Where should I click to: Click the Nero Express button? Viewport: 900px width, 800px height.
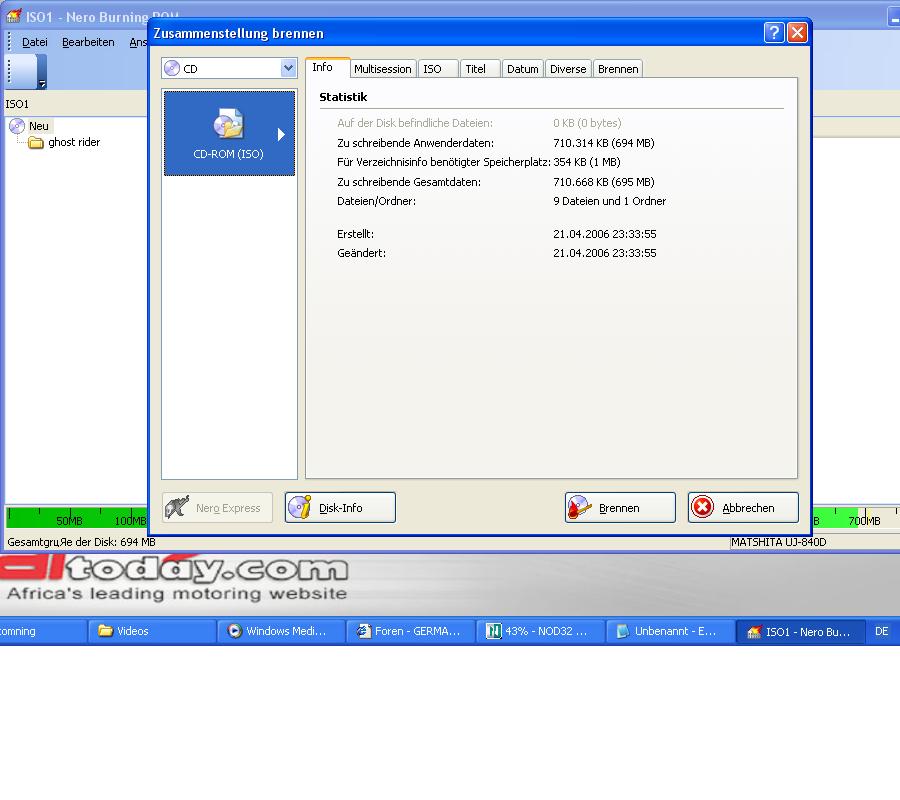pyautogui.click(x=218, y=507)
